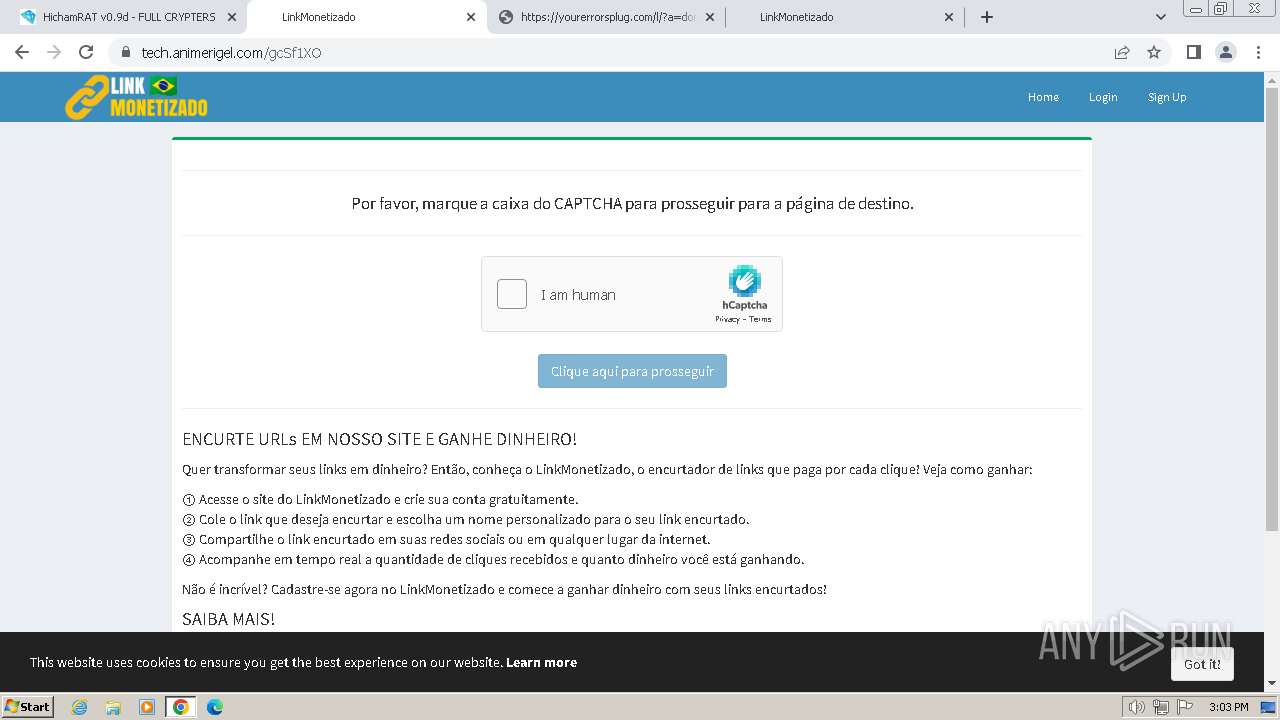Close the last LinkMonetizado tab

949,17
